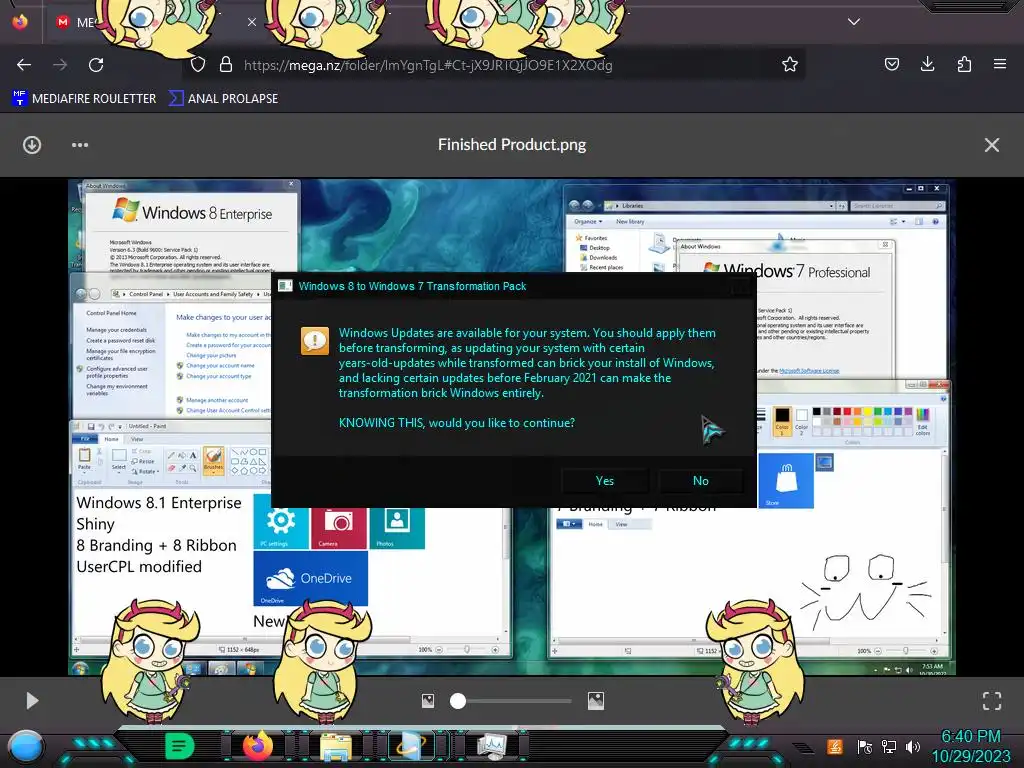Image resolution: width=1024 pixels, height=768 pixels.
Task: Click the zoom slider handle
Action: [458, 701]
